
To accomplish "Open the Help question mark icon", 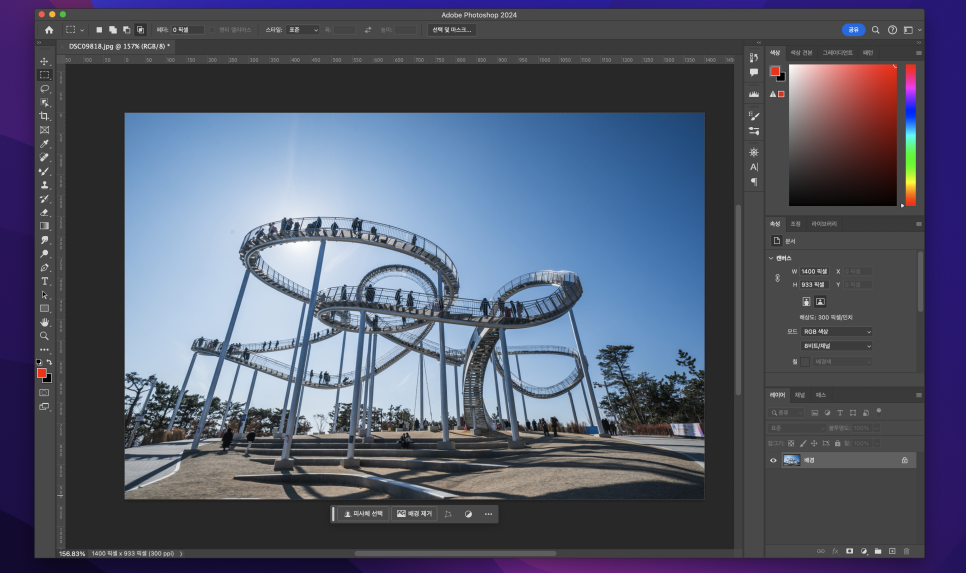I will (x=892, y=30).
